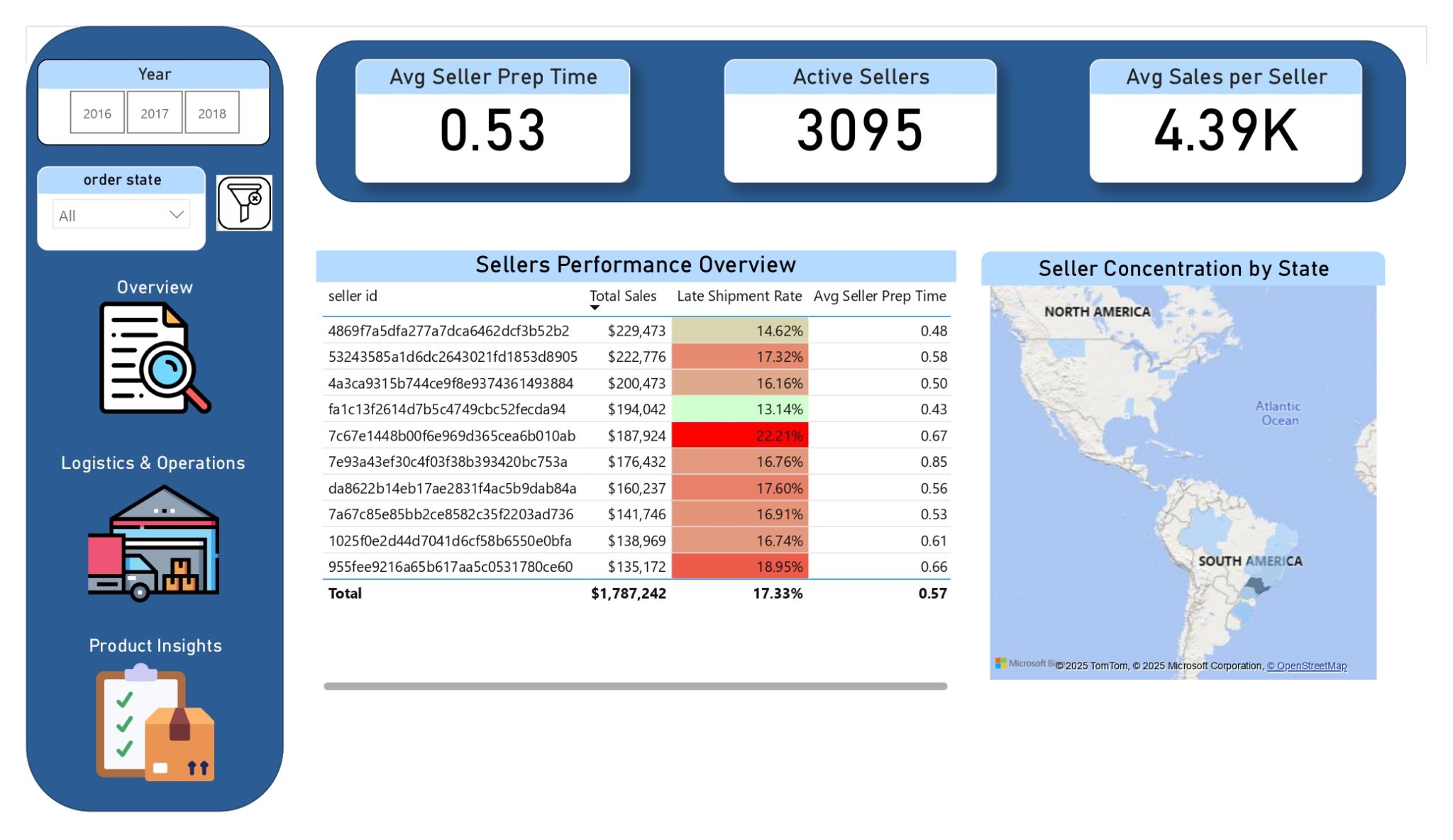Click the table horizontal scrollbar
The image size is (1453, 840).
(x=635, y=686)
